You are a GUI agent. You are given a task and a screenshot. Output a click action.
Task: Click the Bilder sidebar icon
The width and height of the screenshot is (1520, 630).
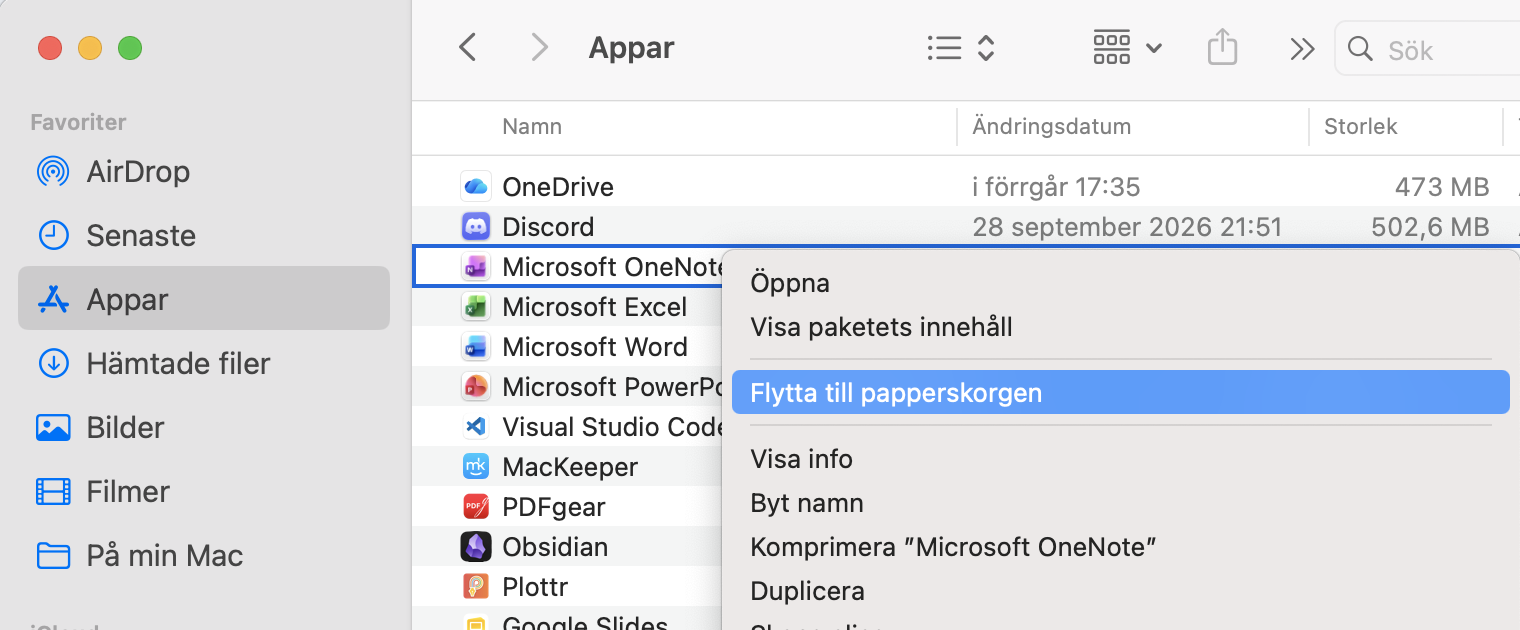(53, 428)
